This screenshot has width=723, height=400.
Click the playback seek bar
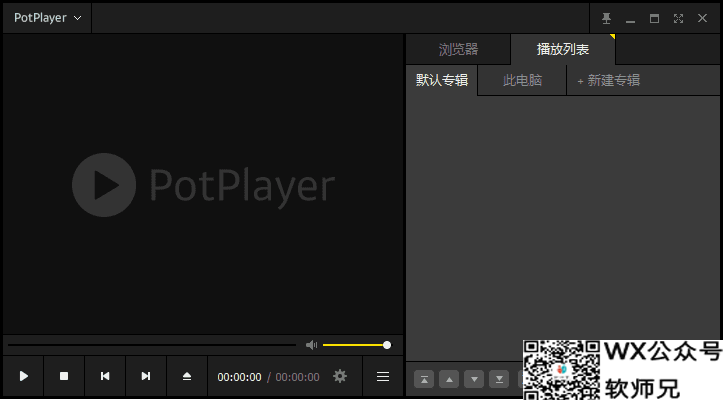click(152, 345)
